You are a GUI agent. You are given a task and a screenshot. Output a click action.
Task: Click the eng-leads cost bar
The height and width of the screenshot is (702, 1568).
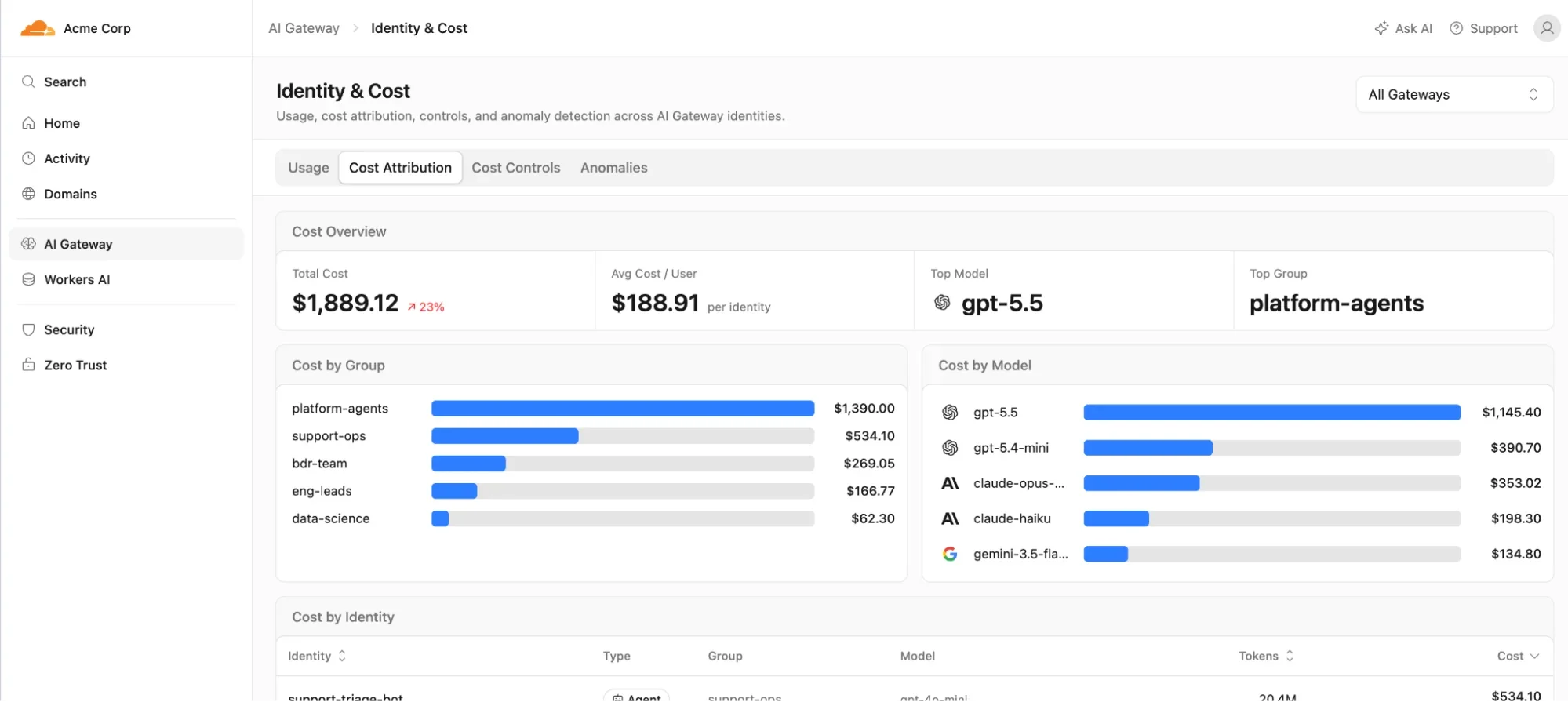click(x=623, y=491)
